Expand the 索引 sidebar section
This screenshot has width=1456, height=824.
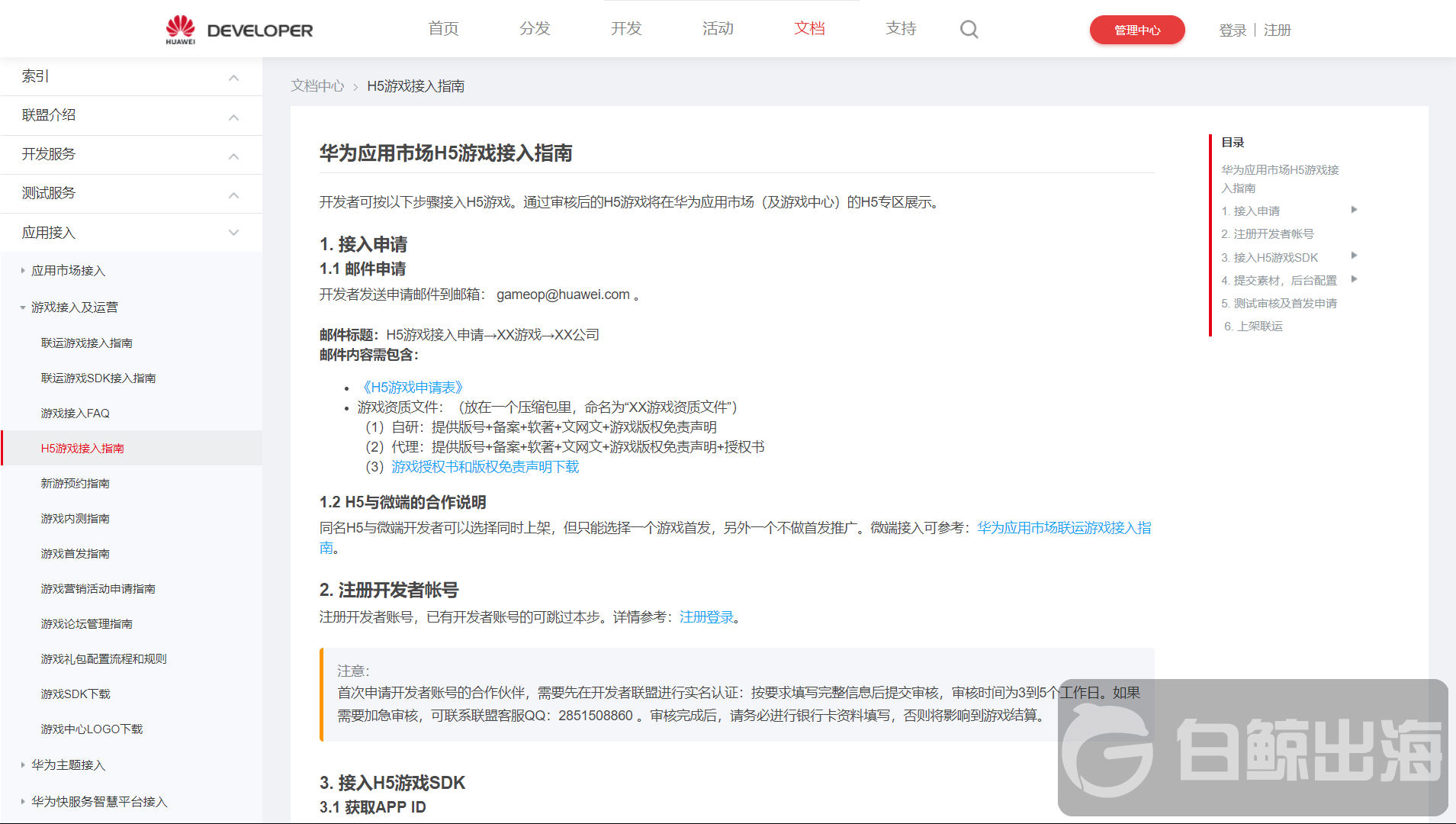[131, 76]
